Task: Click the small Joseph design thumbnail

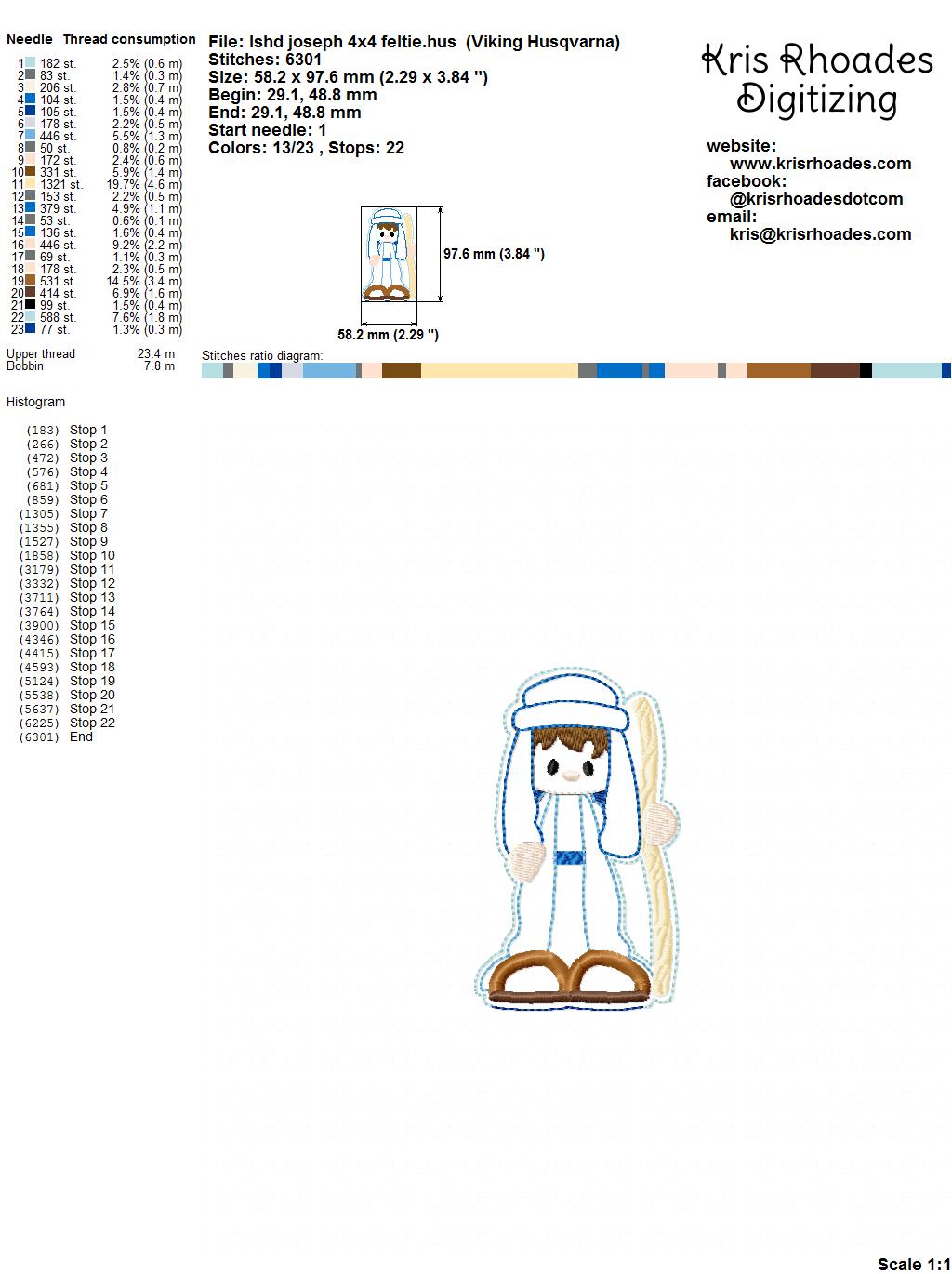Action: [x=389, y=255]
